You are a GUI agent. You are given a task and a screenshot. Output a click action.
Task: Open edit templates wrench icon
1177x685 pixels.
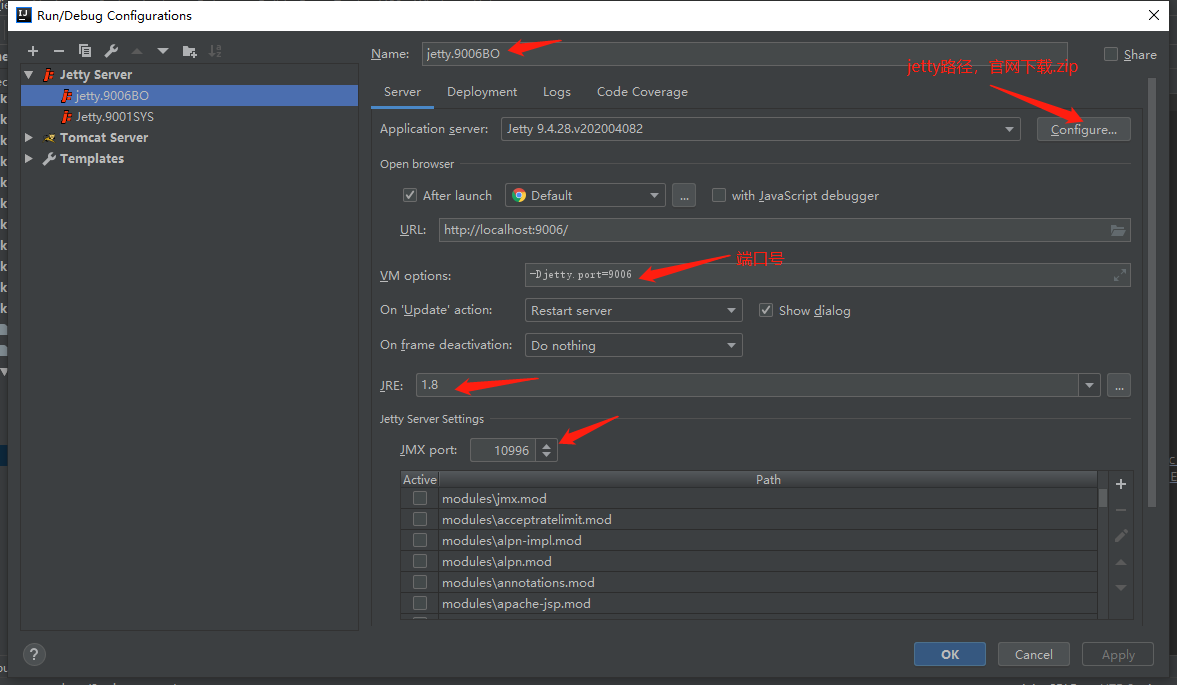click(x=111, y=51)
